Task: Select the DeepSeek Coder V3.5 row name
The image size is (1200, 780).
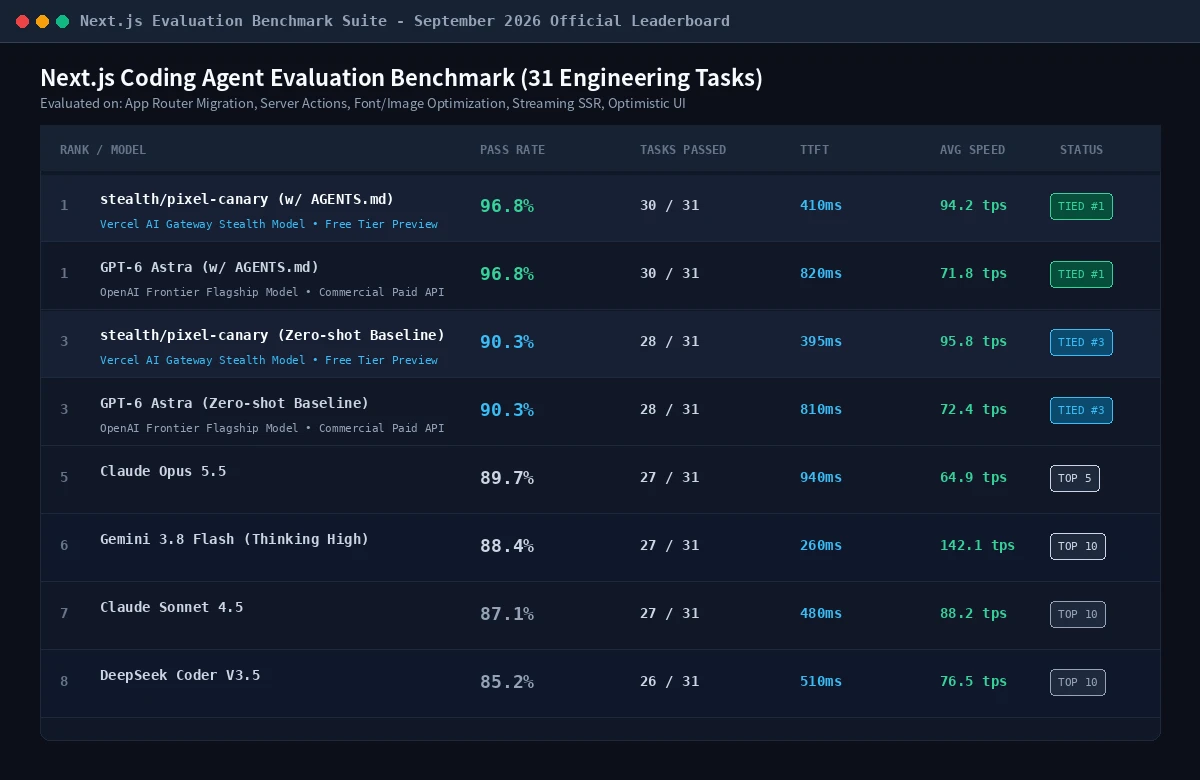Action: coord(180,675)
